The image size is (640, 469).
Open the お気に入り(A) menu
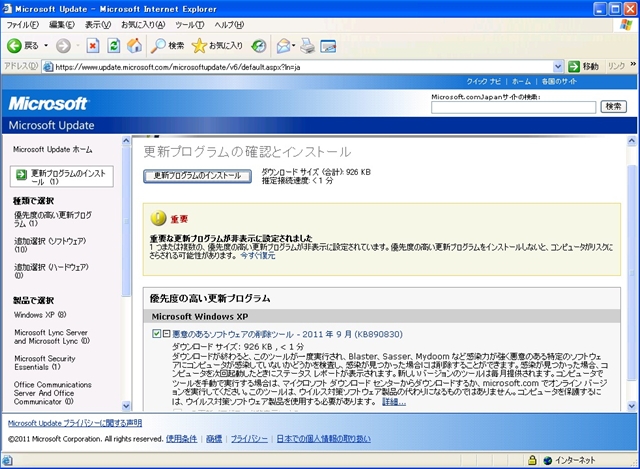point(143,25)
